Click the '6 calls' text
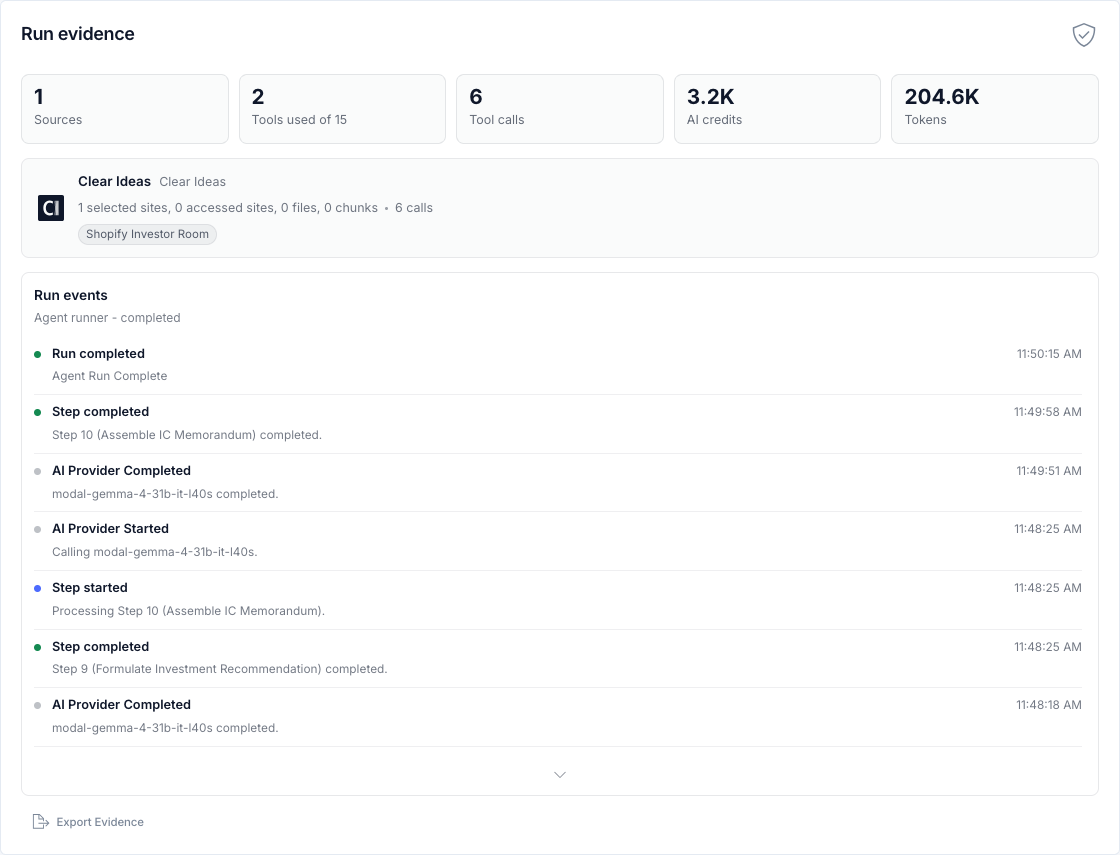 tap(414, 208)
